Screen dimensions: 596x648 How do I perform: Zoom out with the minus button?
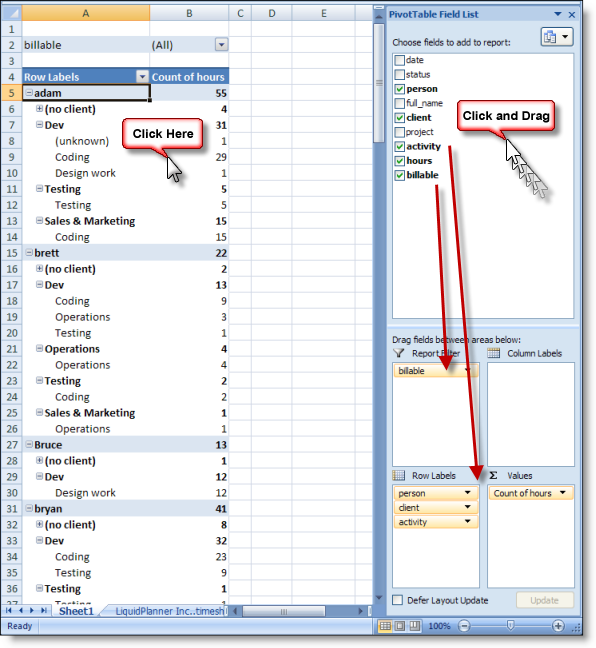point(464,626)
